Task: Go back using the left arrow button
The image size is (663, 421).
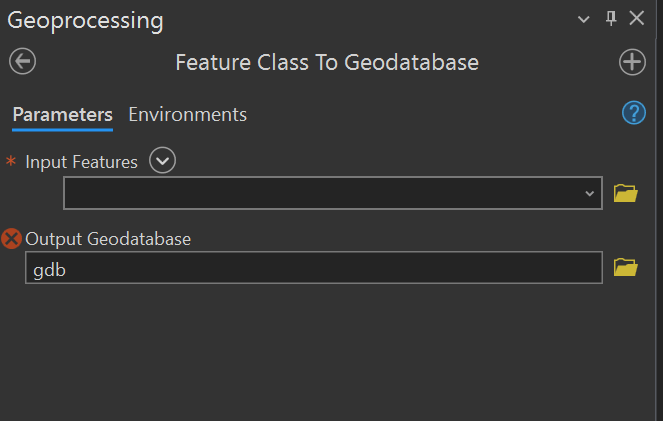Action: [x=22, y=62]
